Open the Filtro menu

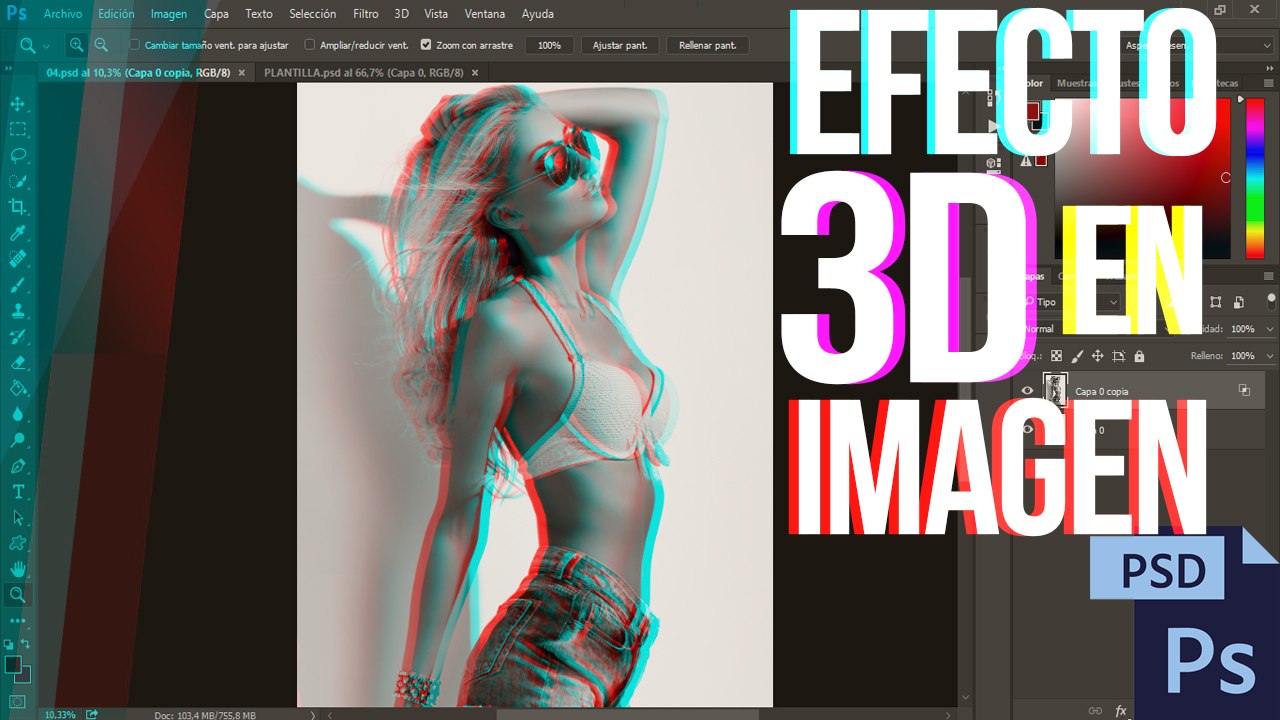coord(366,14)
